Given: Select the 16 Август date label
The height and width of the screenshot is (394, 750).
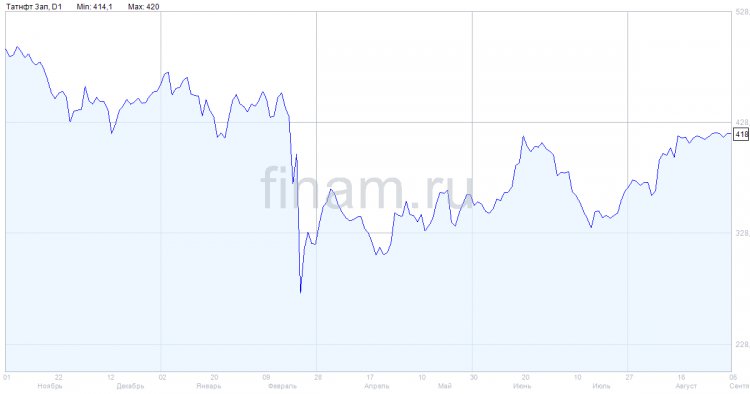Looking at the screenshot, I should (x=685, y=382).
